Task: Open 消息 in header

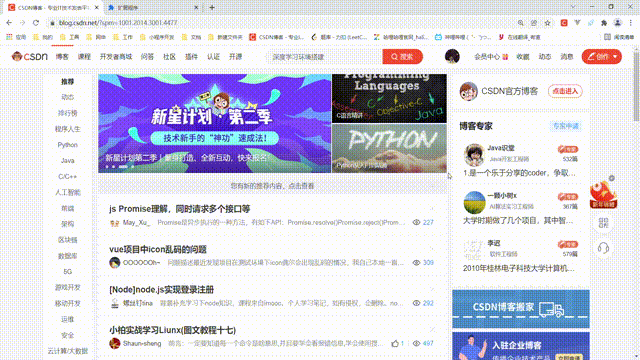Action: pos(567,57)
